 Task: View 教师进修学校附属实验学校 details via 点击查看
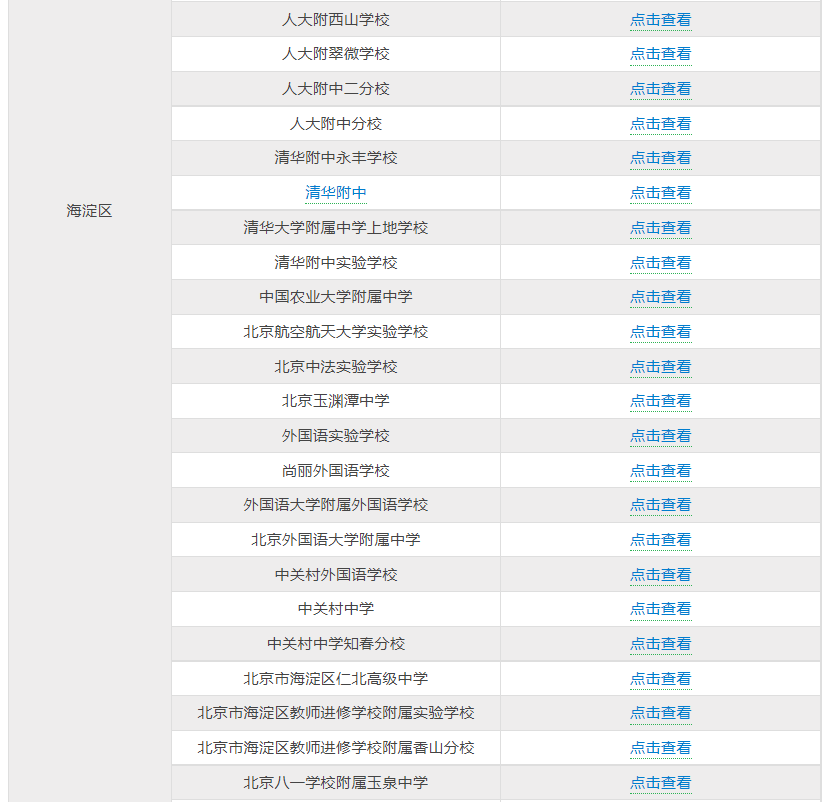(x=661, y=713)
